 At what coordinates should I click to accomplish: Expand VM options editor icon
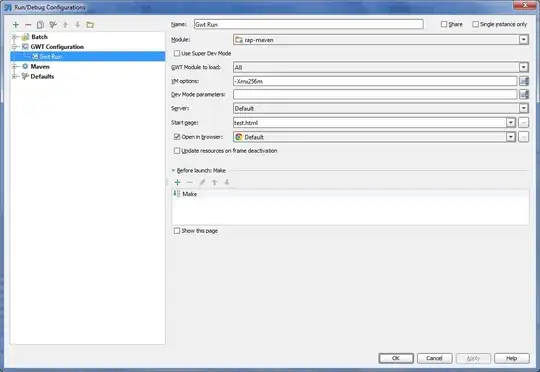[x=524, y=81]
